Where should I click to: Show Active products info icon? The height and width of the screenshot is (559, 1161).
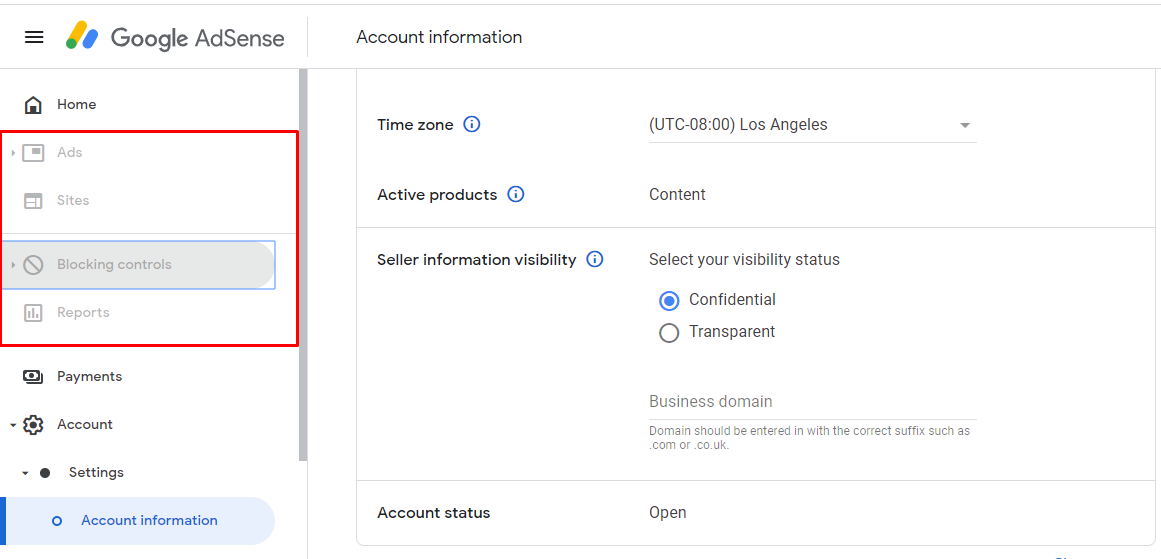click(x=516, y=195)
